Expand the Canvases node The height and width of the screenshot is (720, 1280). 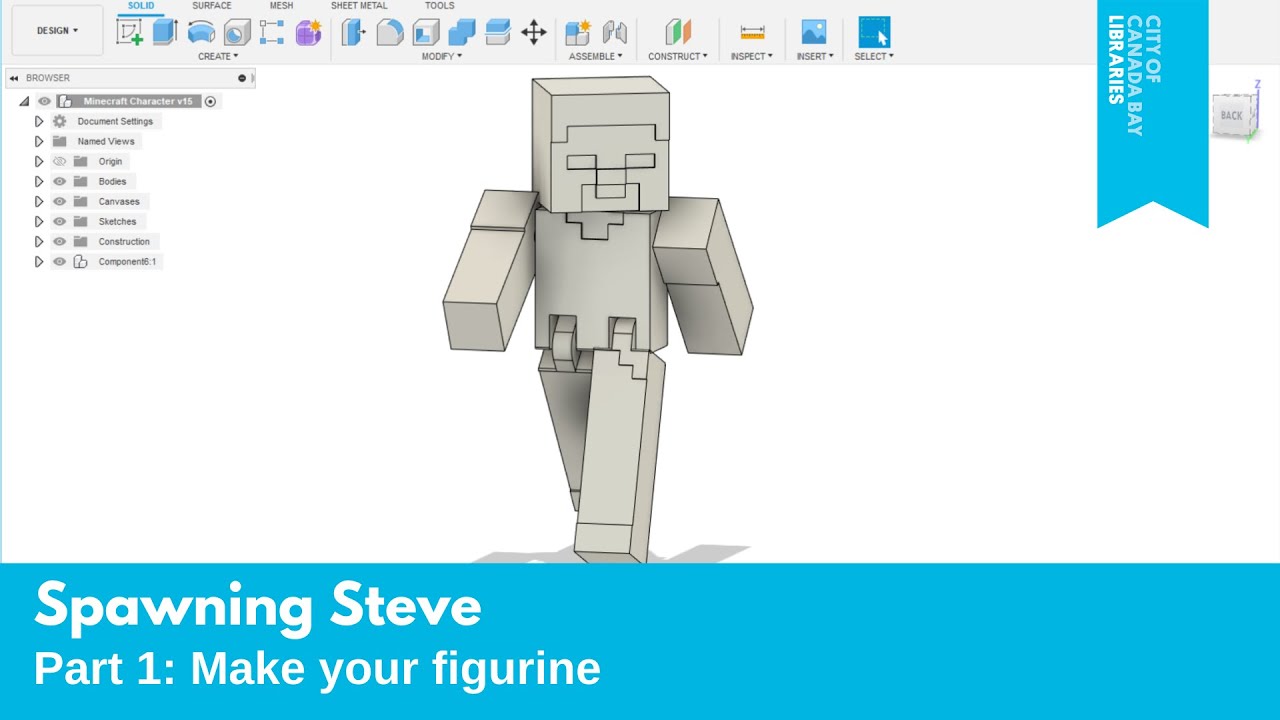tap(39, 201)
